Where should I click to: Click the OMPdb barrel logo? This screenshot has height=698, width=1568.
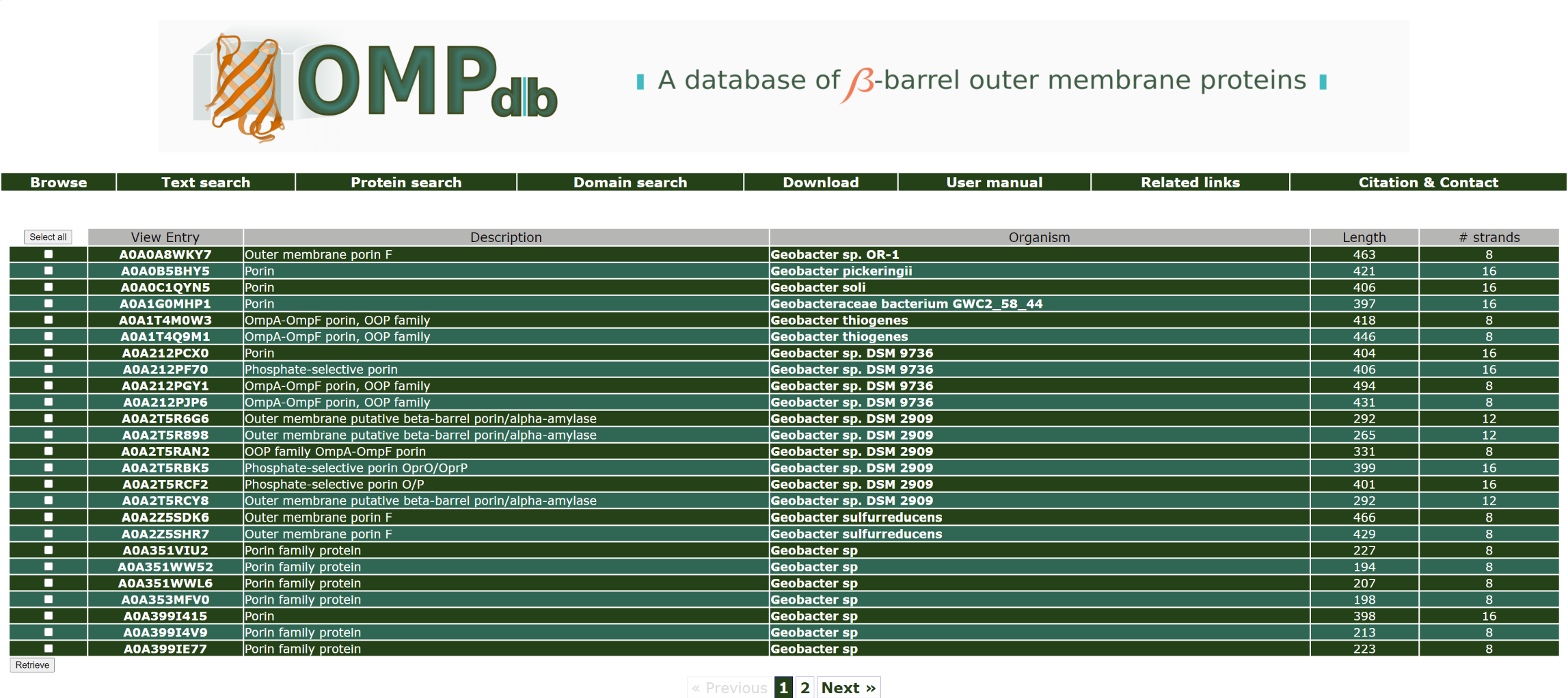pos(375,86)
